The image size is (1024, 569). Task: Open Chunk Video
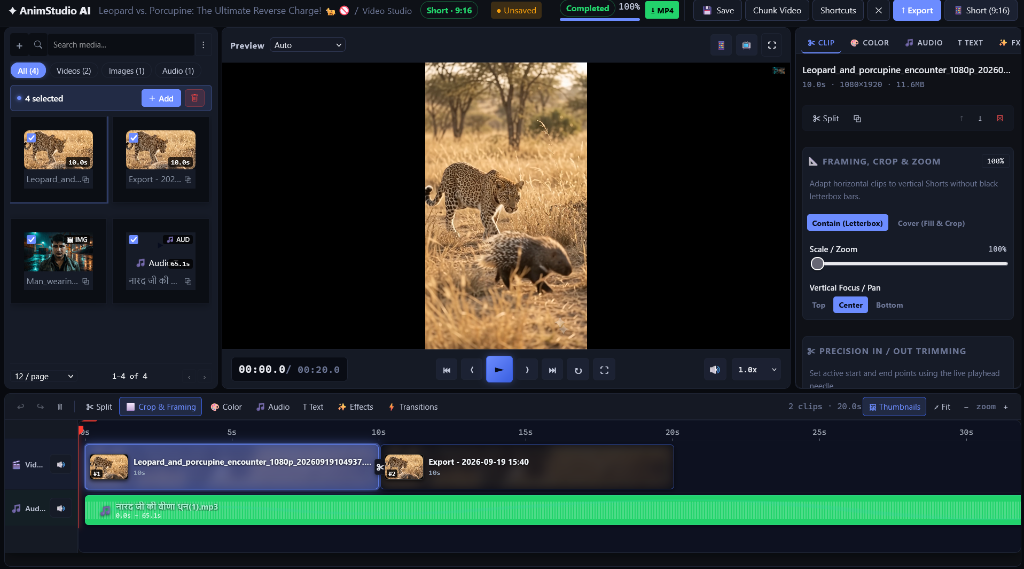click(x=776, y=10)
